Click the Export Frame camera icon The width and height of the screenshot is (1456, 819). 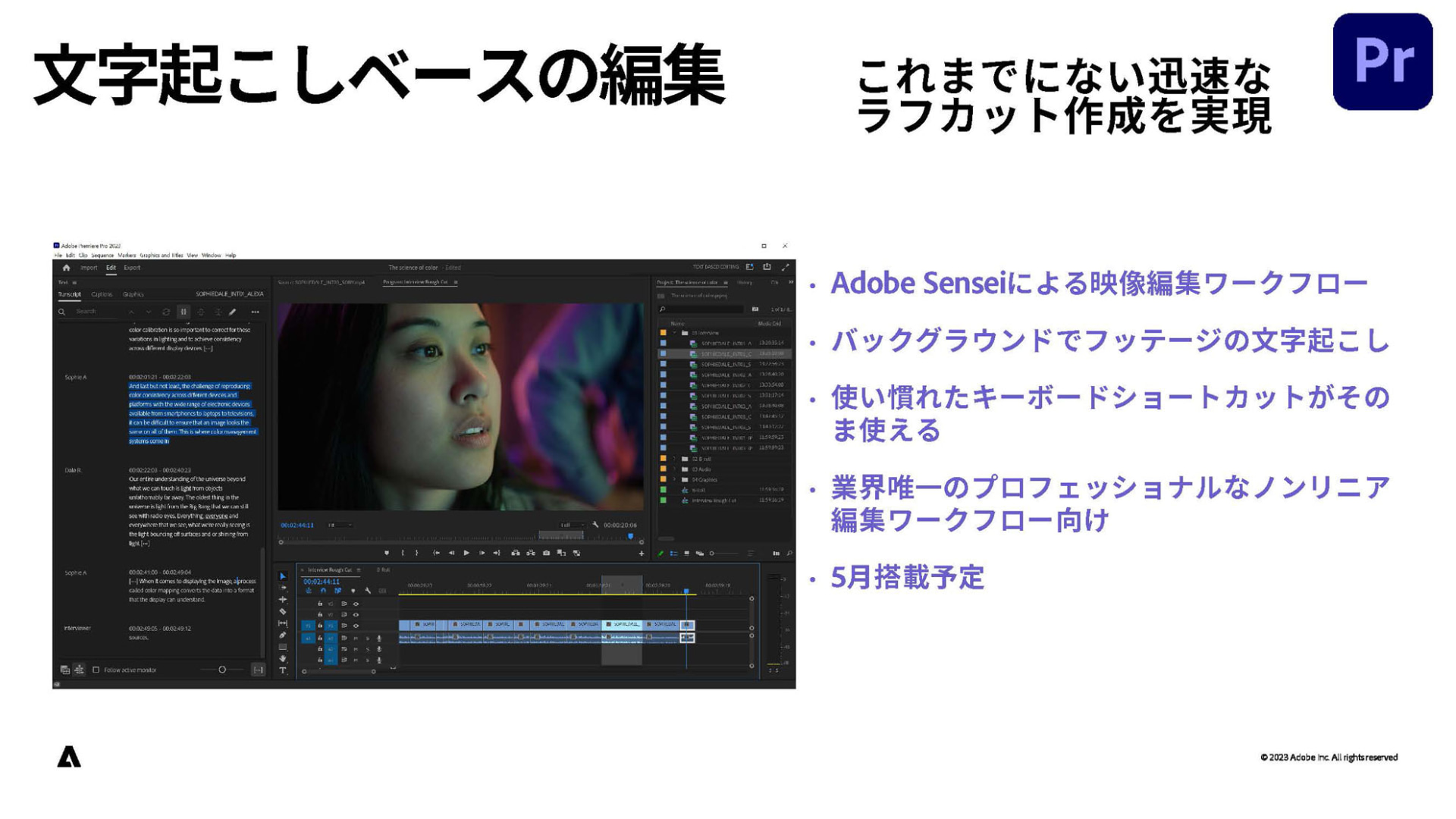[546, 554]
